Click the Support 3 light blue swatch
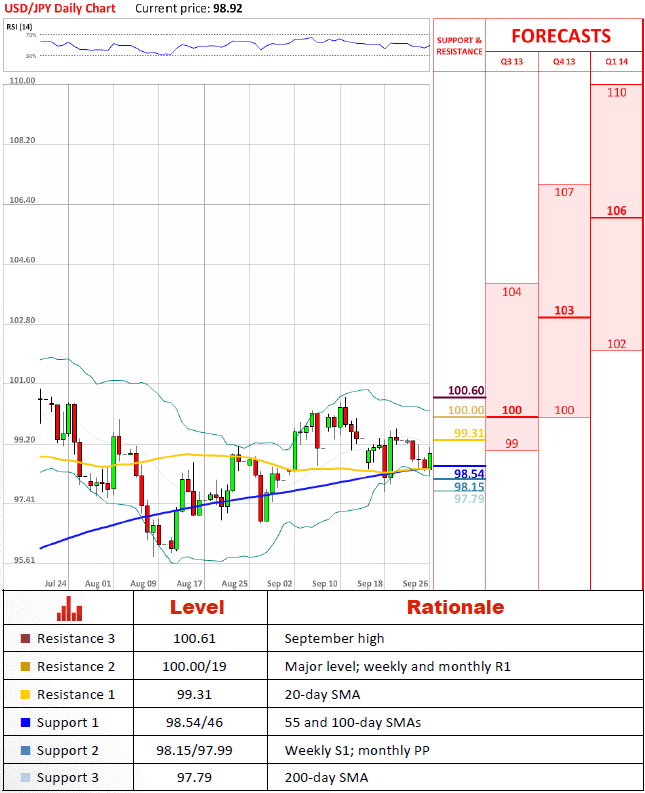The image size is (645, 793). tap(25, 777)
